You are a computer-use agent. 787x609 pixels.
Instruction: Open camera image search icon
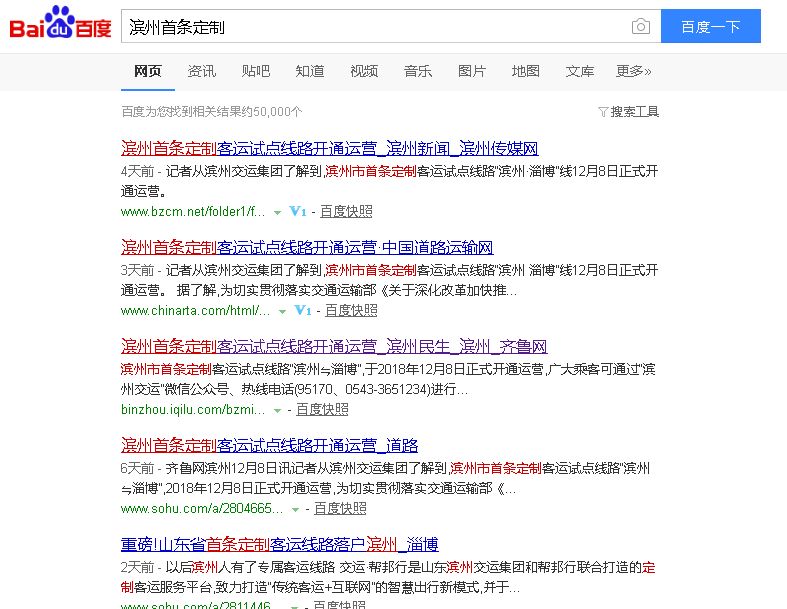pos(640,26)
